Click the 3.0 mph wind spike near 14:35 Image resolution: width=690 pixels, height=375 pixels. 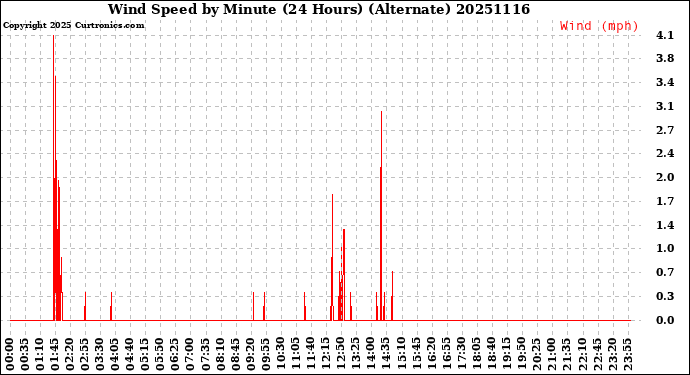[381, 216]
